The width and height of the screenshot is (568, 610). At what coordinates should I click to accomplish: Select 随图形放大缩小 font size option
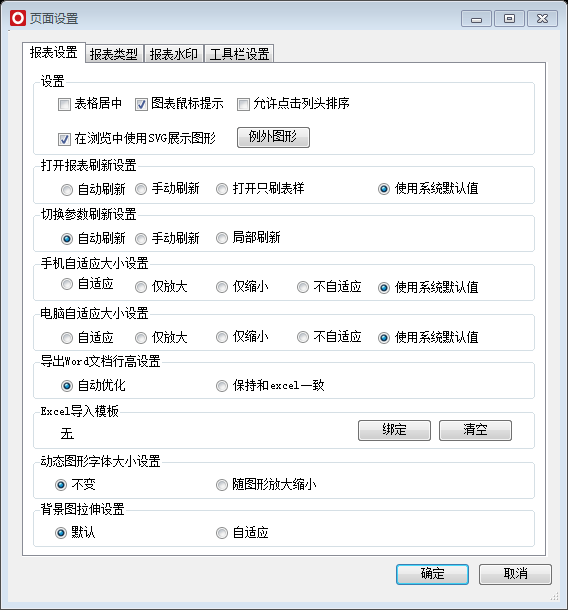222,485
